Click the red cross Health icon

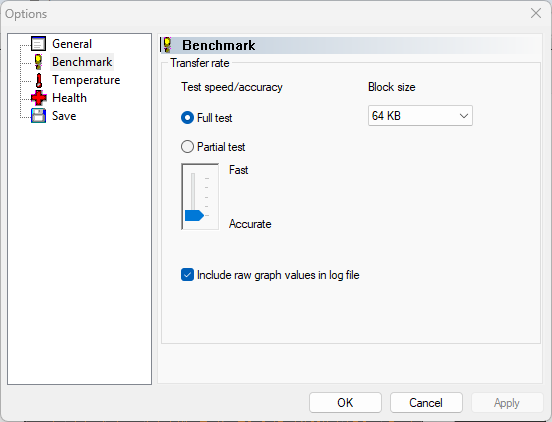(x=39, y=98)
